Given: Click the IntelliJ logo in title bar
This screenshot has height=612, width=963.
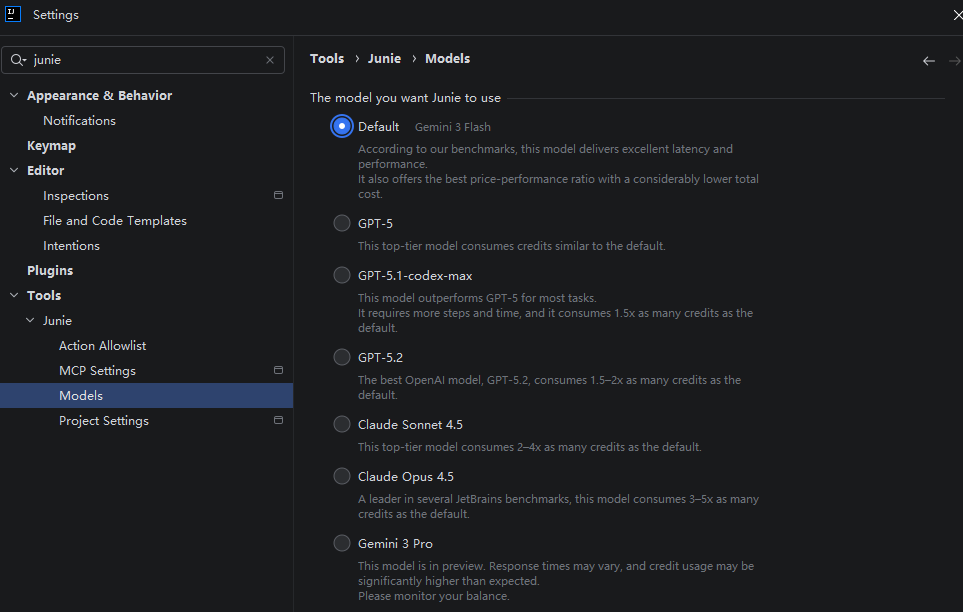Looking at the screenshot, I should [15, 15].
